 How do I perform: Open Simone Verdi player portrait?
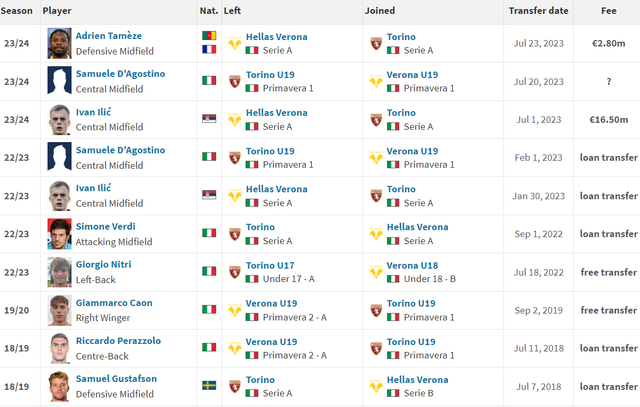pyautogui.click(x=59, y=234)
